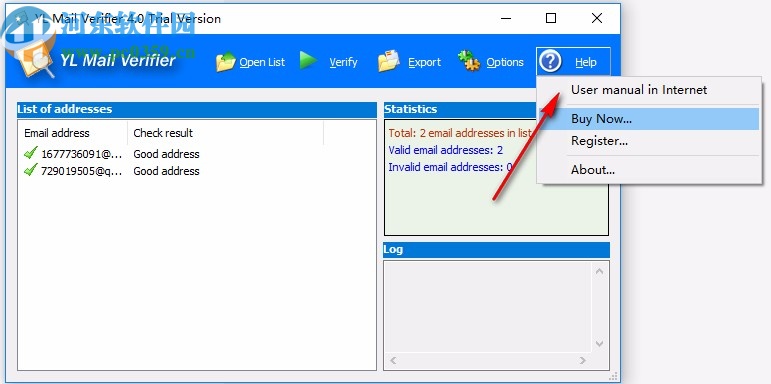The width and height of the screenshot is (771, 384).
Task: Open the Open List toolbar label
Action: click(x=262, y=62)
